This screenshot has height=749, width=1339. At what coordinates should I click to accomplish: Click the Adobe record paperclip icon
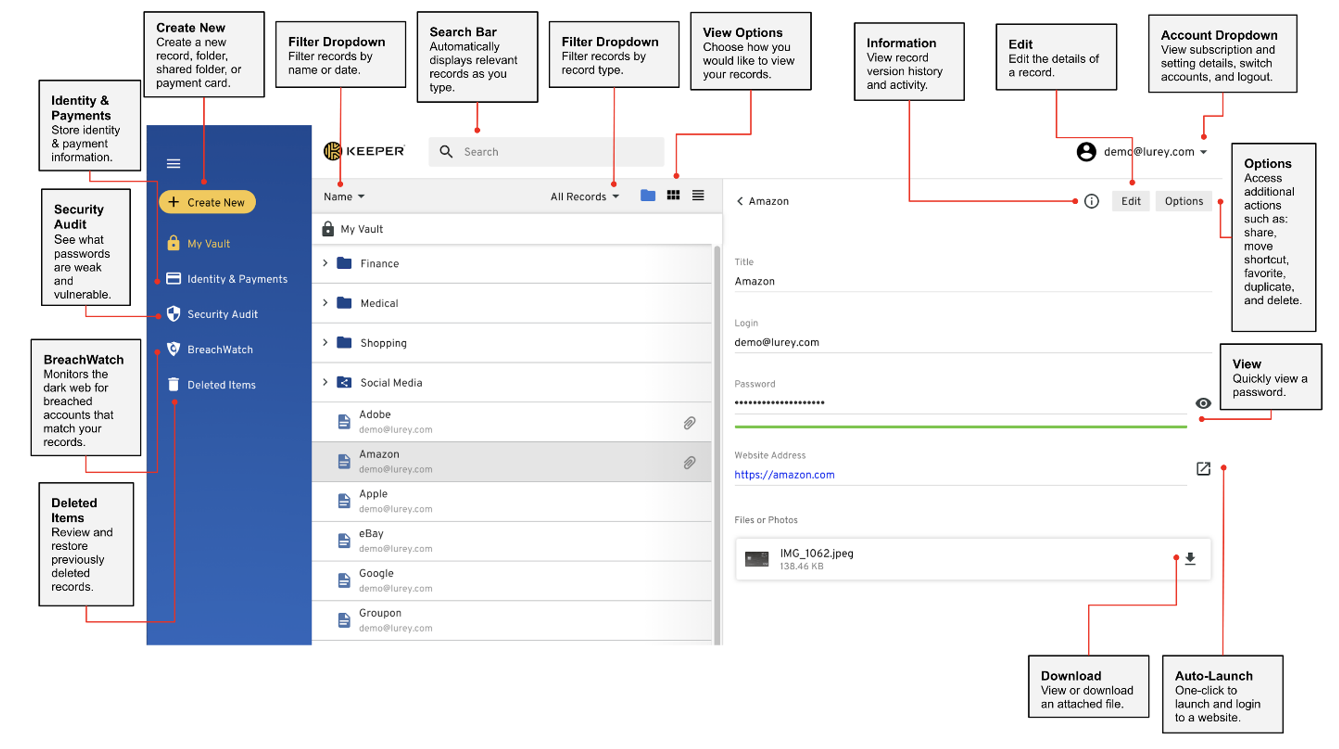tap(689, 423)
